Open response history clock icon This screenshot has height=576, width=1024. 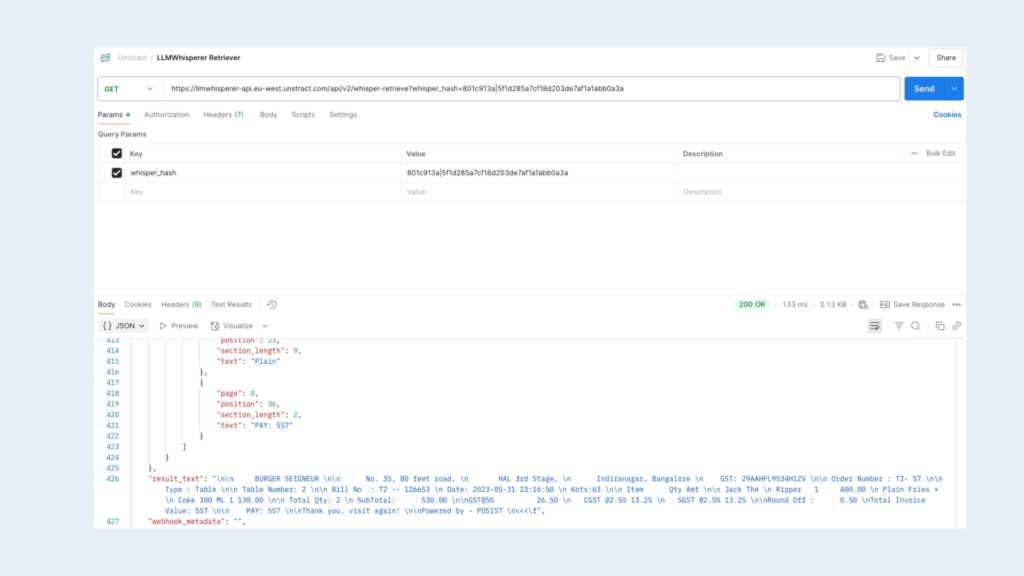272,304
